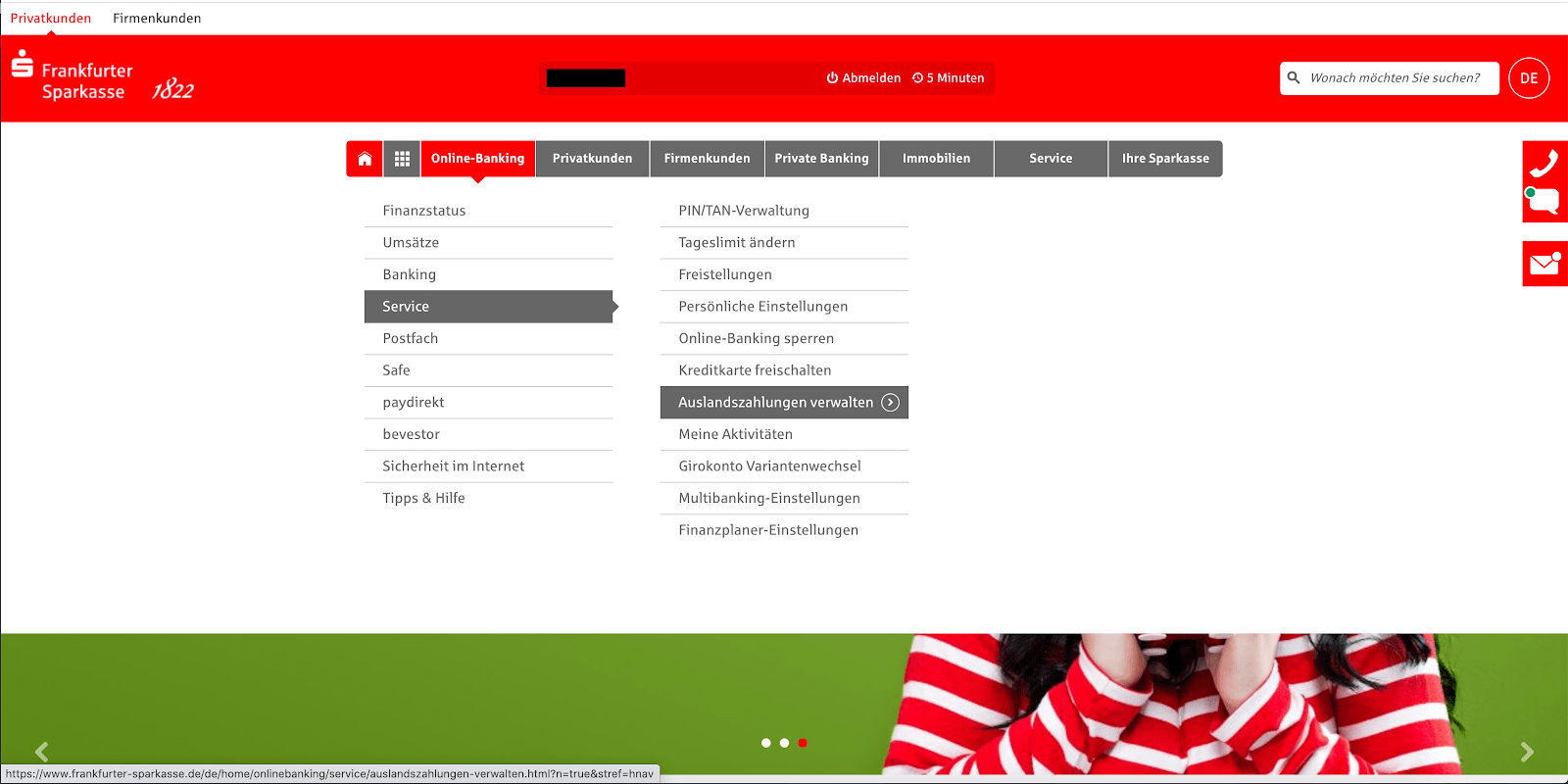The height and width of the screenshot is (784, 1568).
Task: Open Freistellungen
Action: point(784,274)
